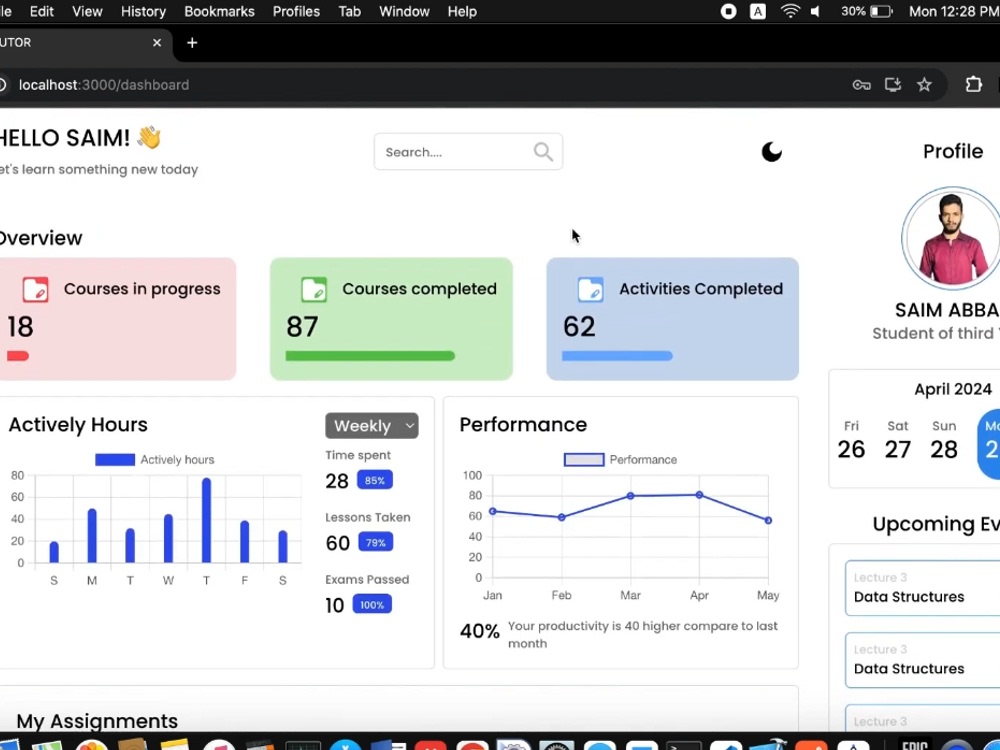Click the password key icon in address bar
The image size is (1000, 750).
pyautogui.click(x=862, y=85)
